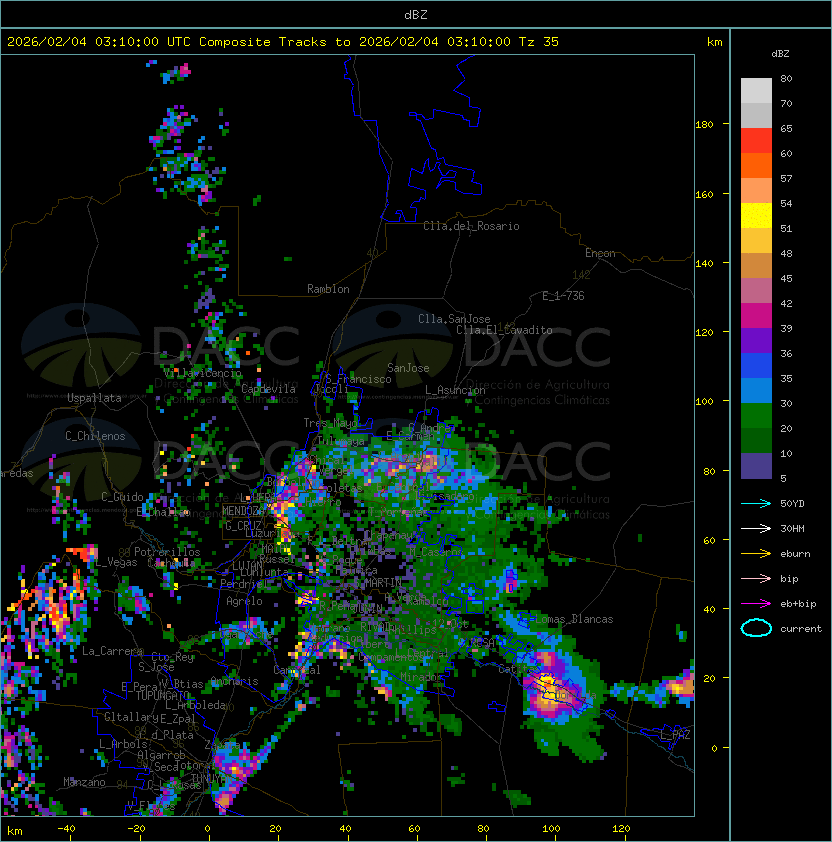
Task: Click the cyan current ellipse icon
Action: (756, 628)
